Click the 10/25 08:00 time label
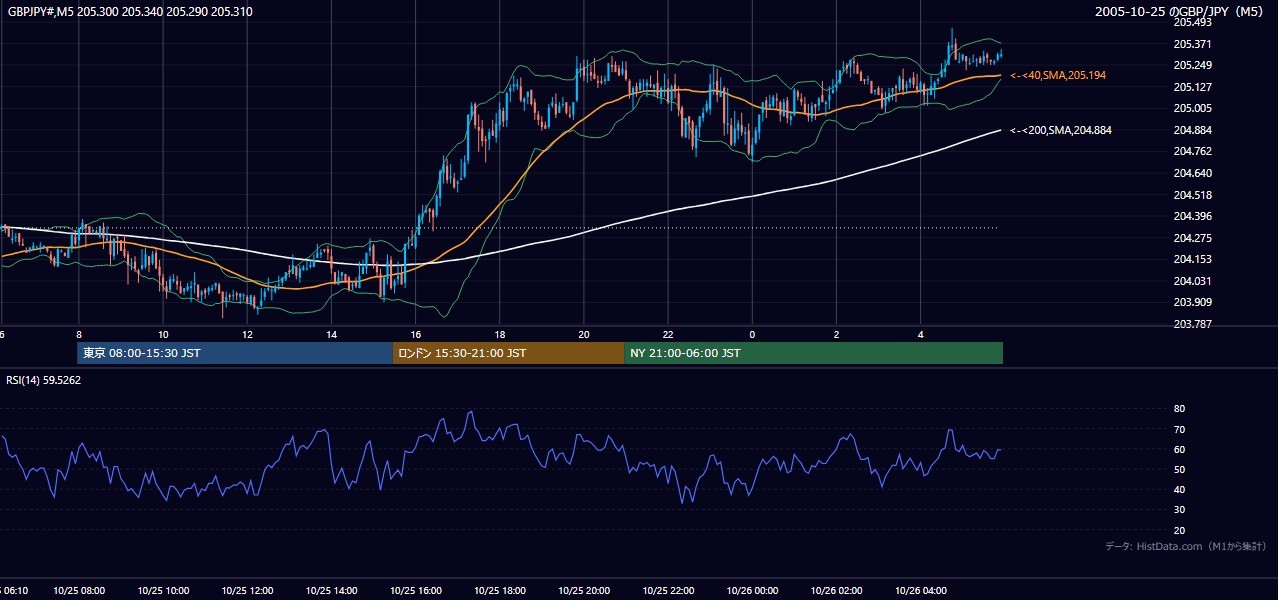 click(x=78, y=591)
